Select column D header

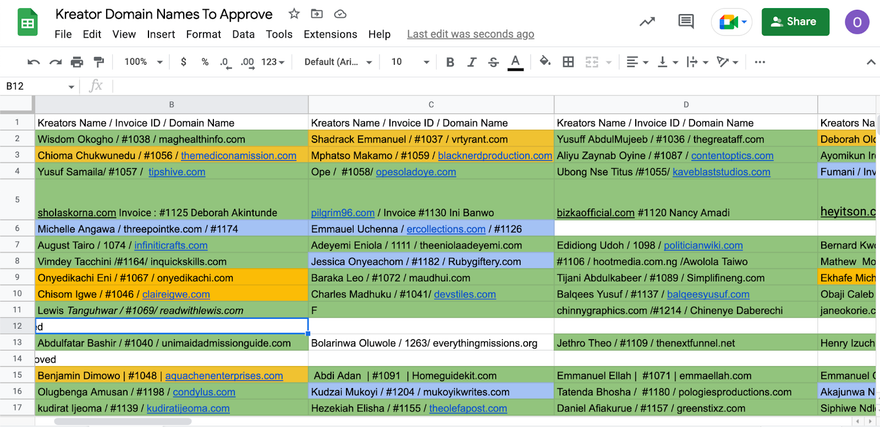[686, 104]
